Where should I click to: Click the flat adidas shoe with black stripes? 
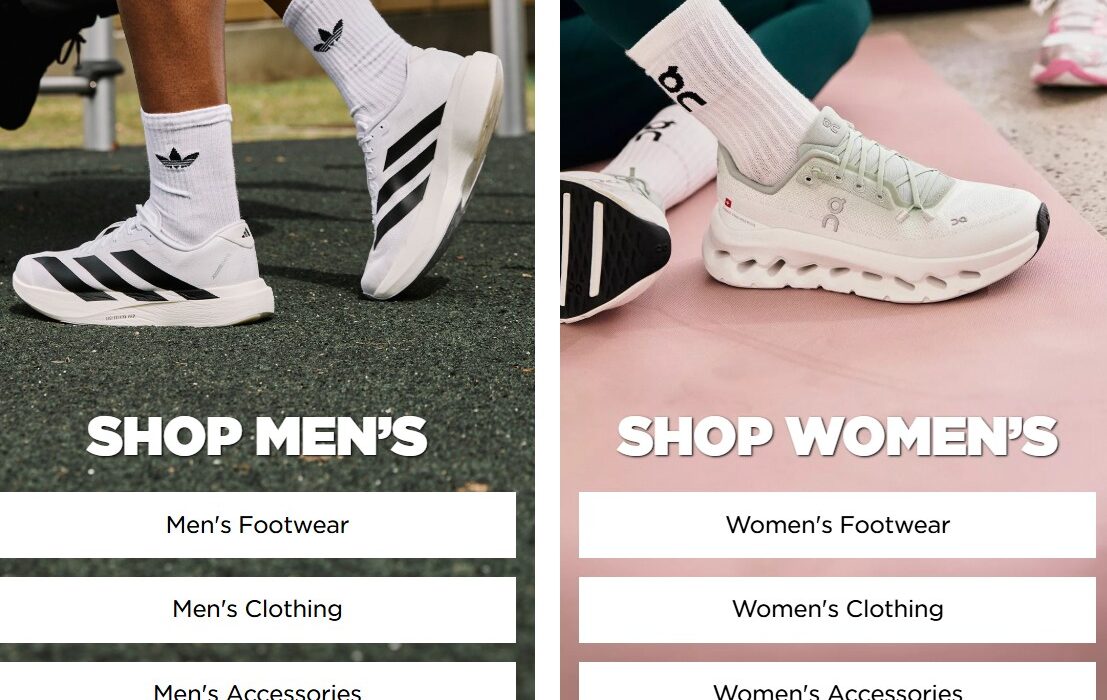(143, 274)
